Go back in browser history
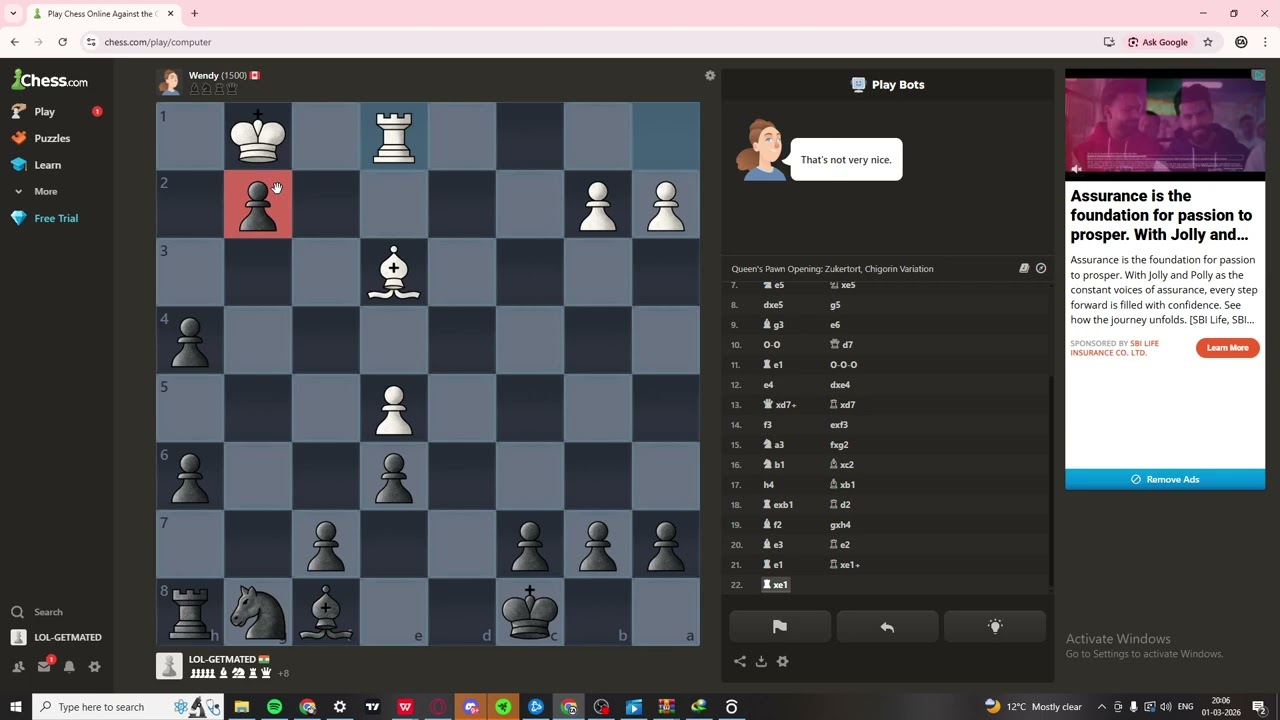1280x720 pixels. 14,42
